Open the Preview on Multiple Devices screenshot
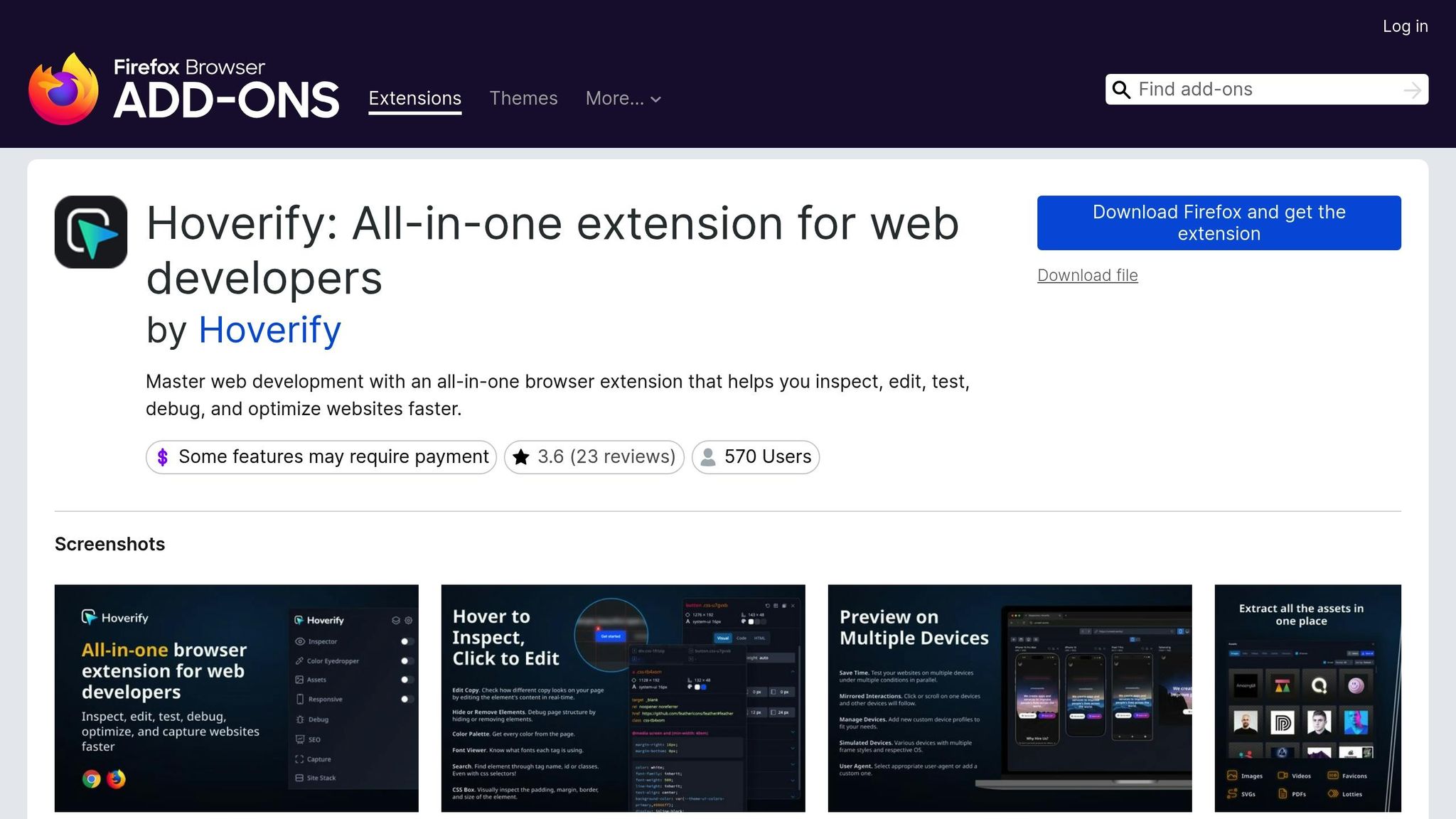The width and height of the screenshot is (1456, 819). 1010,697
